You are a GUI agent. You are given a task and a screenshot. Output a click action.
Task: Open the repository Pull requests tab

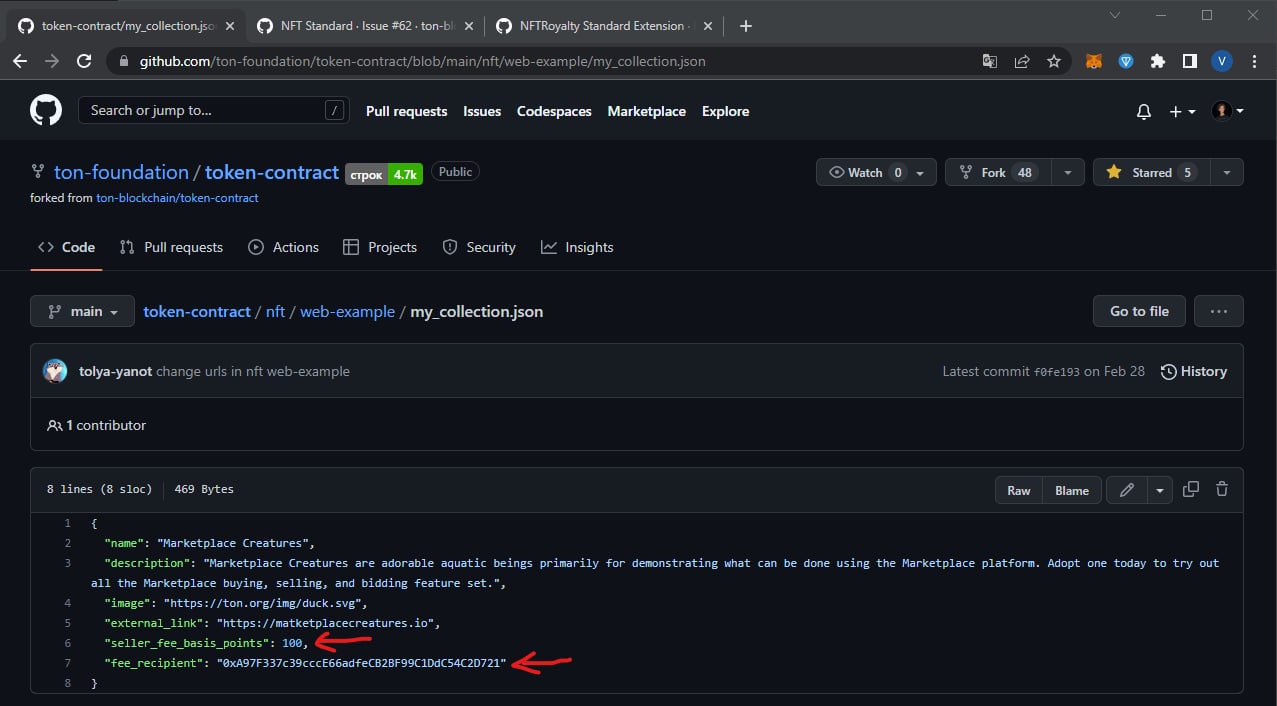pyautogui.click(x=171, y=247)
